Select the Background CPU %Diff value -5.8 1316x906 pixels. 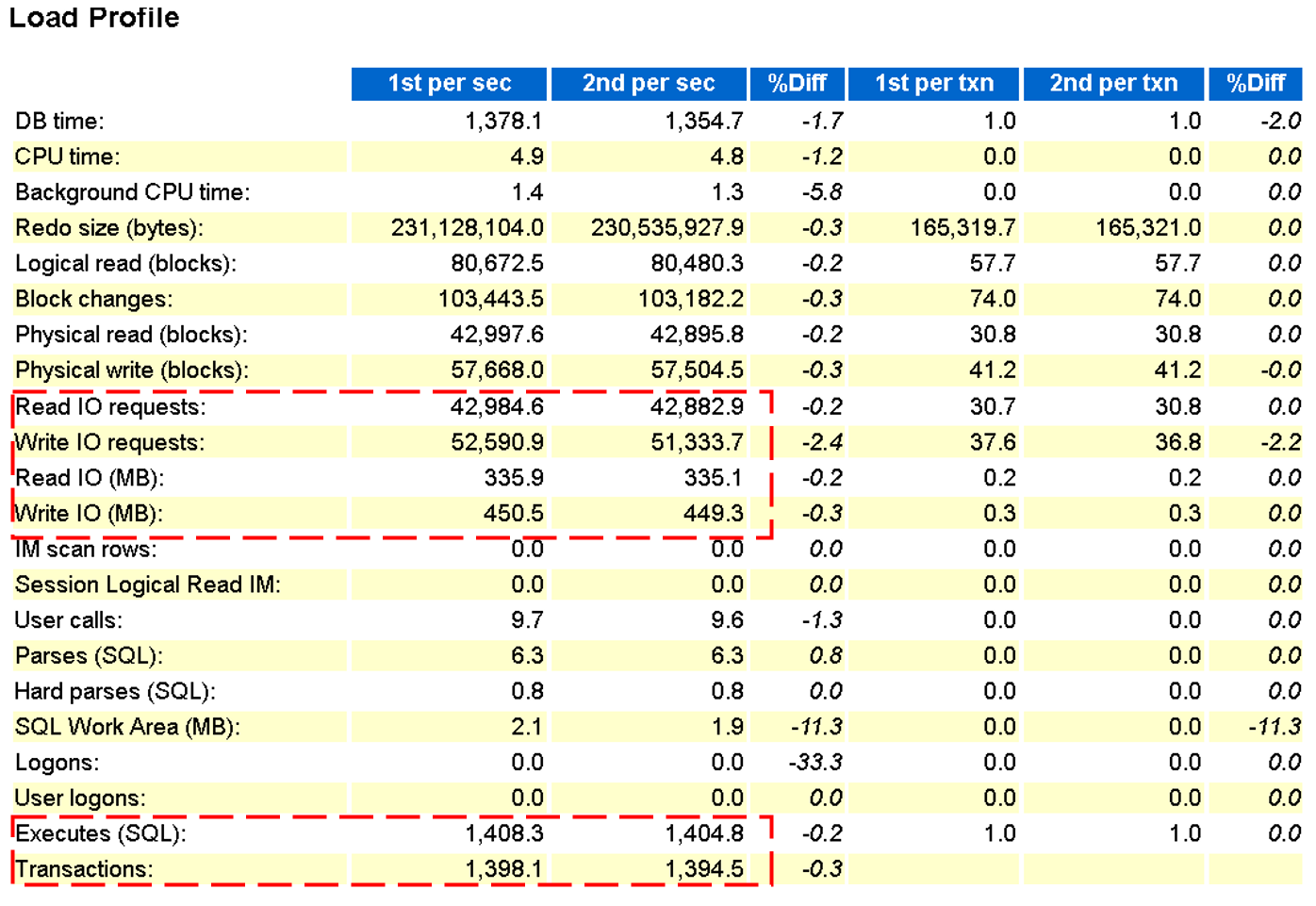(821, 192)
